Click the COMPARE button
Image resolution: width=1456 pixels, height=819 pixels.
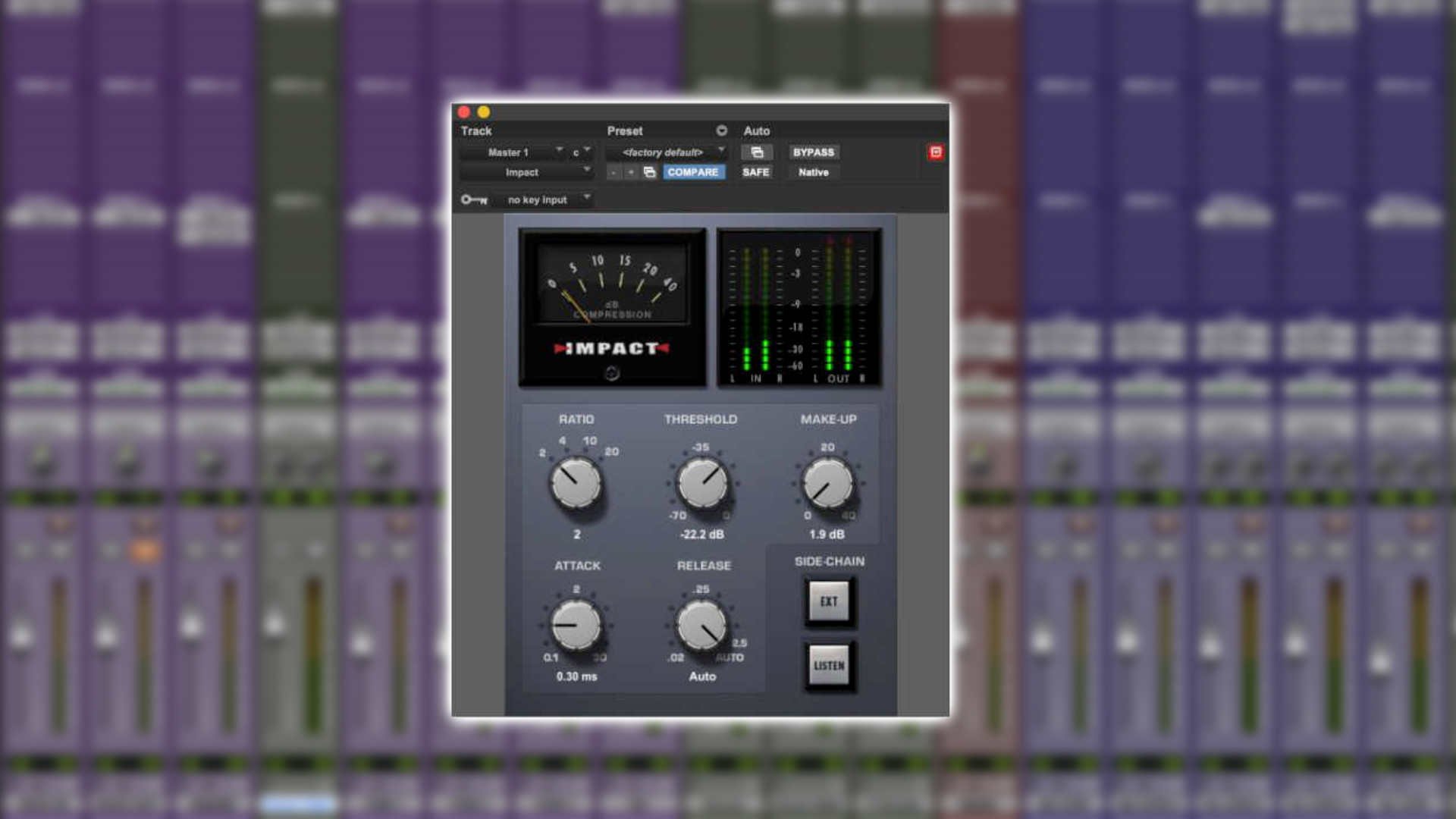tap(693, 172)
